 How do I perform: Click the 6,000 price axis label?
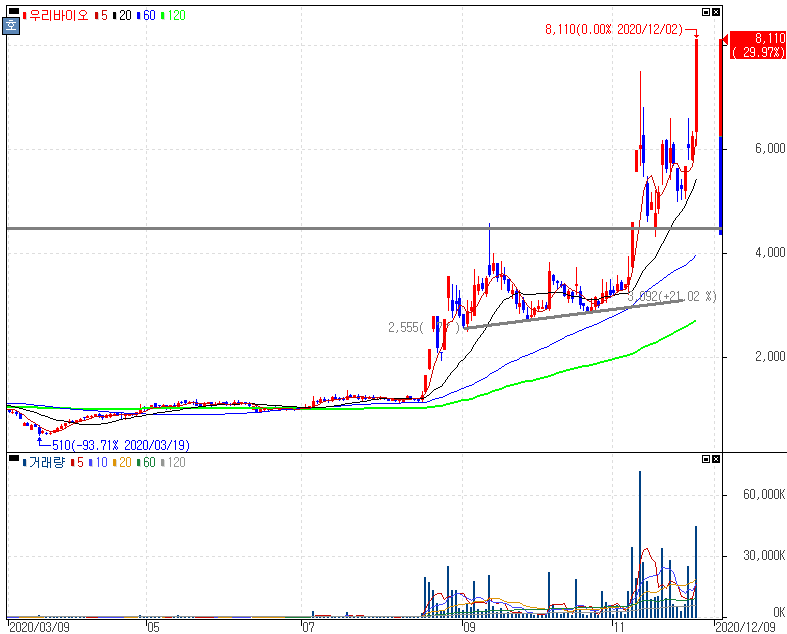pos(769,149)
